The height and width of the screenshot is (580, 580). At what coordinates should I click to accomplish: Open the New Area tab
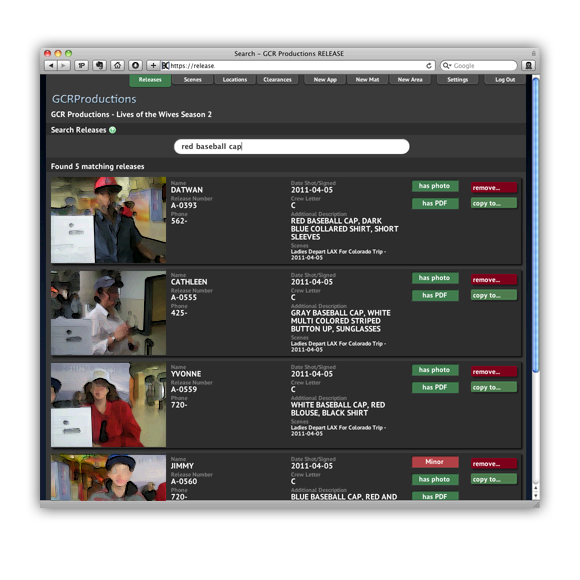point(409,80)
